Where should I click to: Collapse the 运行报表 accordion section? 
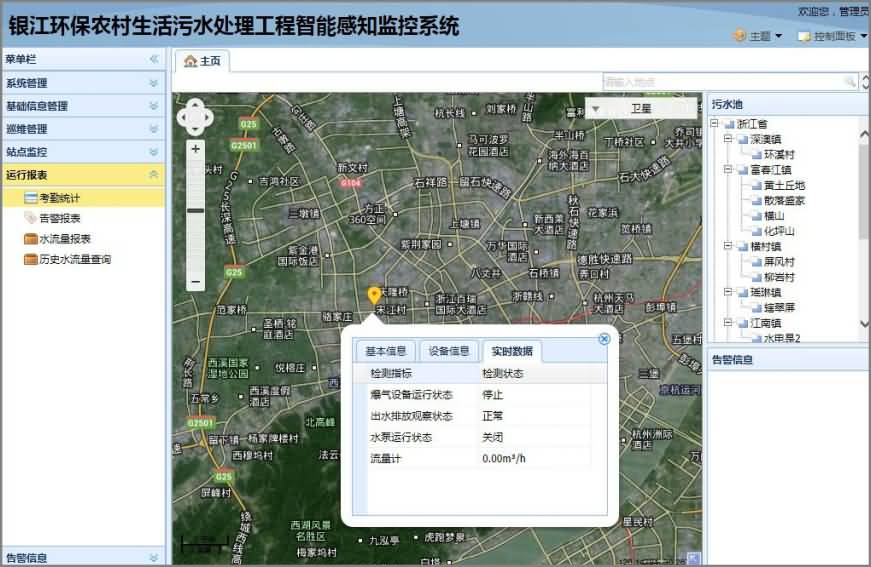pos(153,175)
